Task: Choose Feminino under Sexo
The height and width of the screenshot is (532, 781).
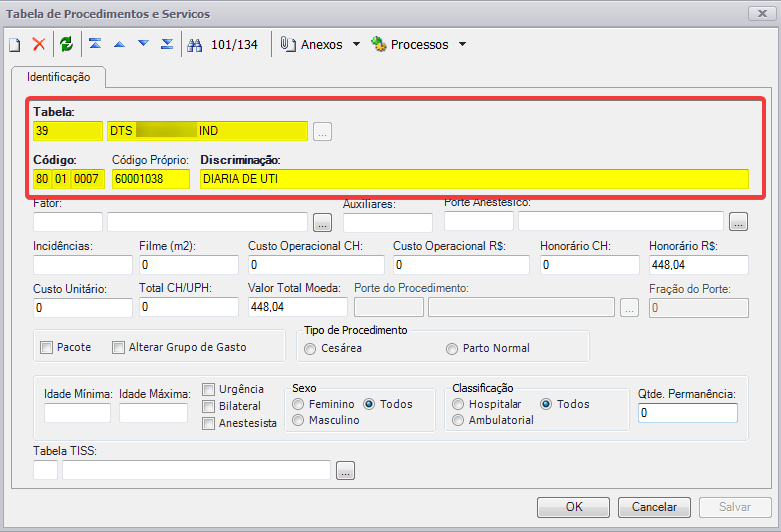Action: pyautogui.click(x=298, y=404)
